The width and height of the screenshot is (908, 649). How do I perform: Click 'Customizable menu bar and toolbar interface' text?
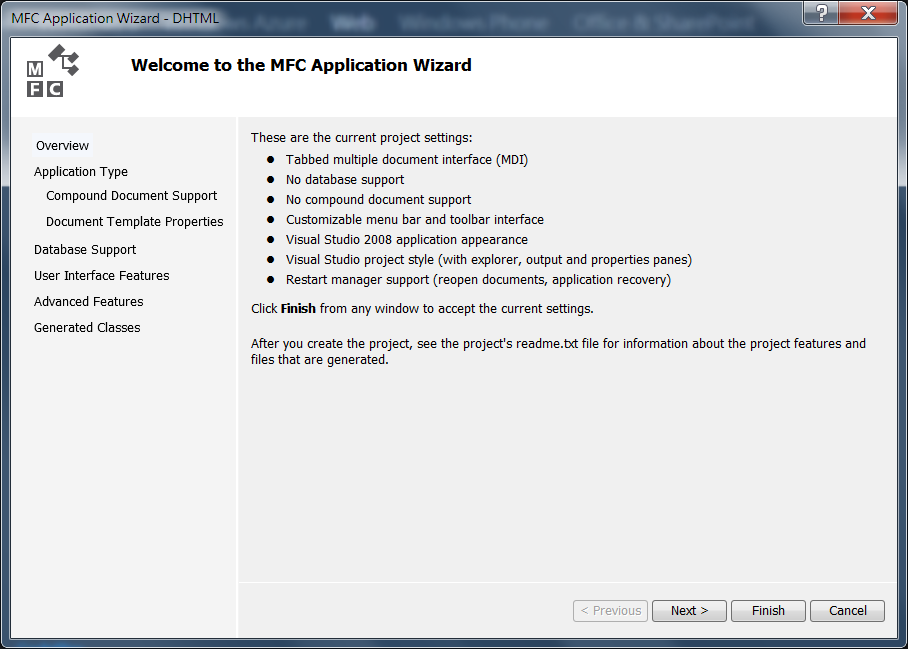pyautogui.click(x=415, y=219)
